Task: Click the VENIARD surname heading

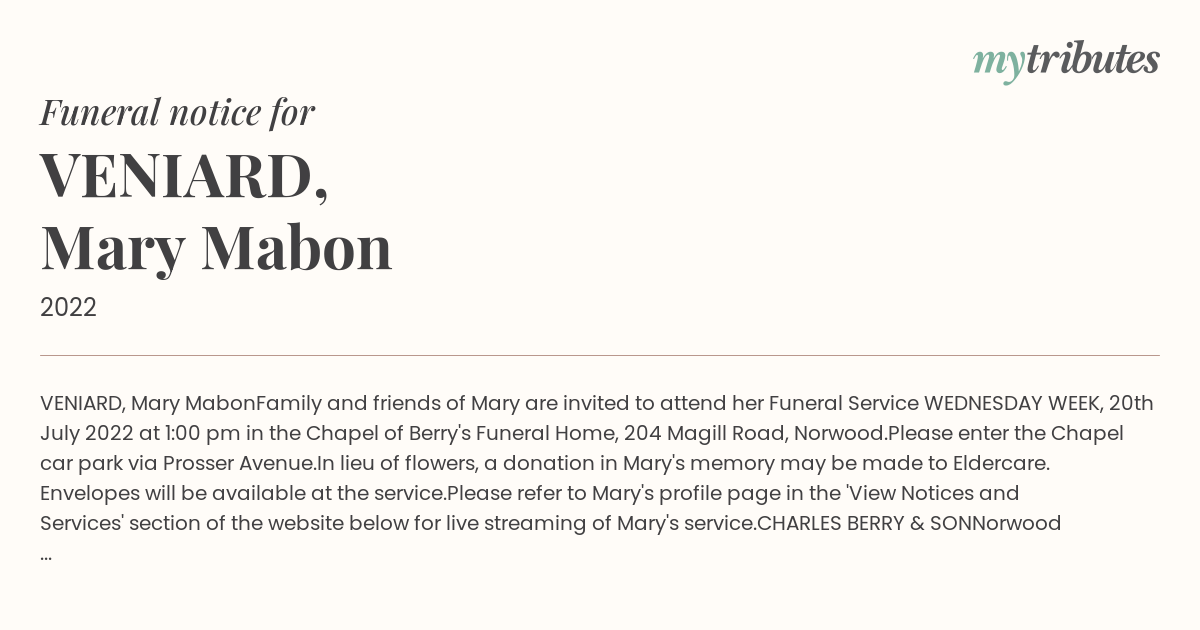Action: [x=185, y=175]
